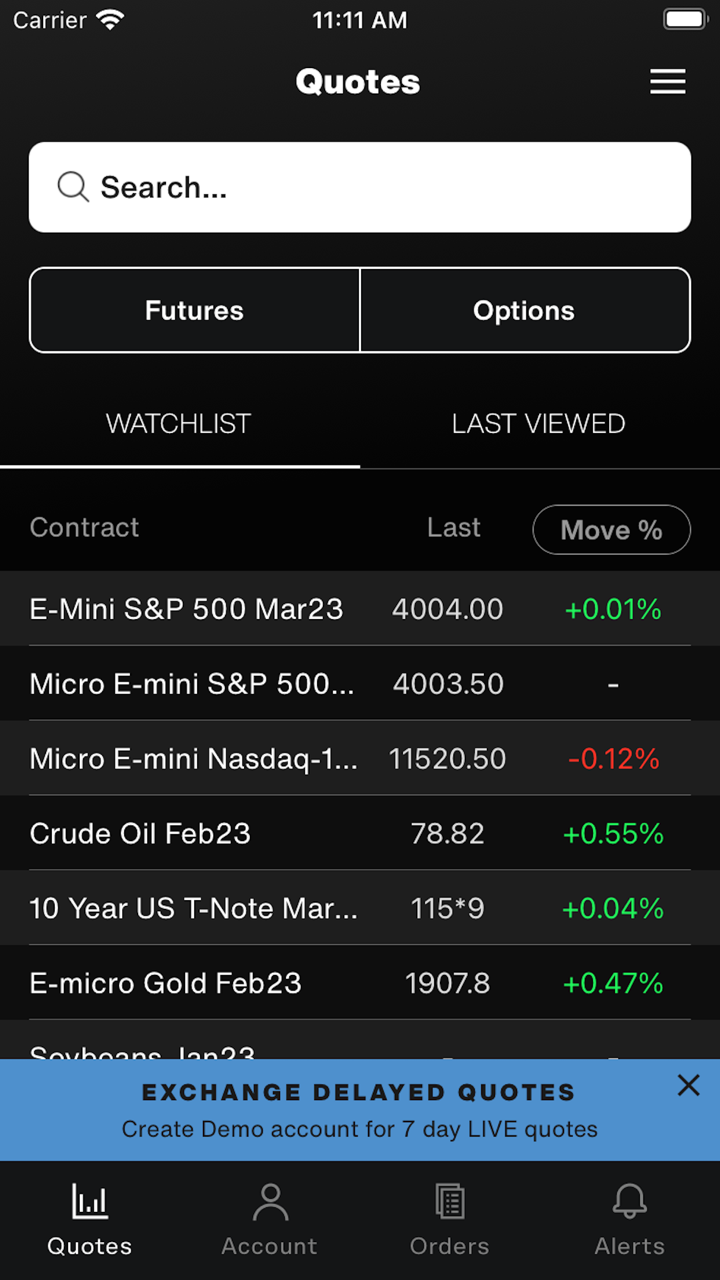Open Alerts bell icon
This screenshot has width=720, height=1280.
629,1201
